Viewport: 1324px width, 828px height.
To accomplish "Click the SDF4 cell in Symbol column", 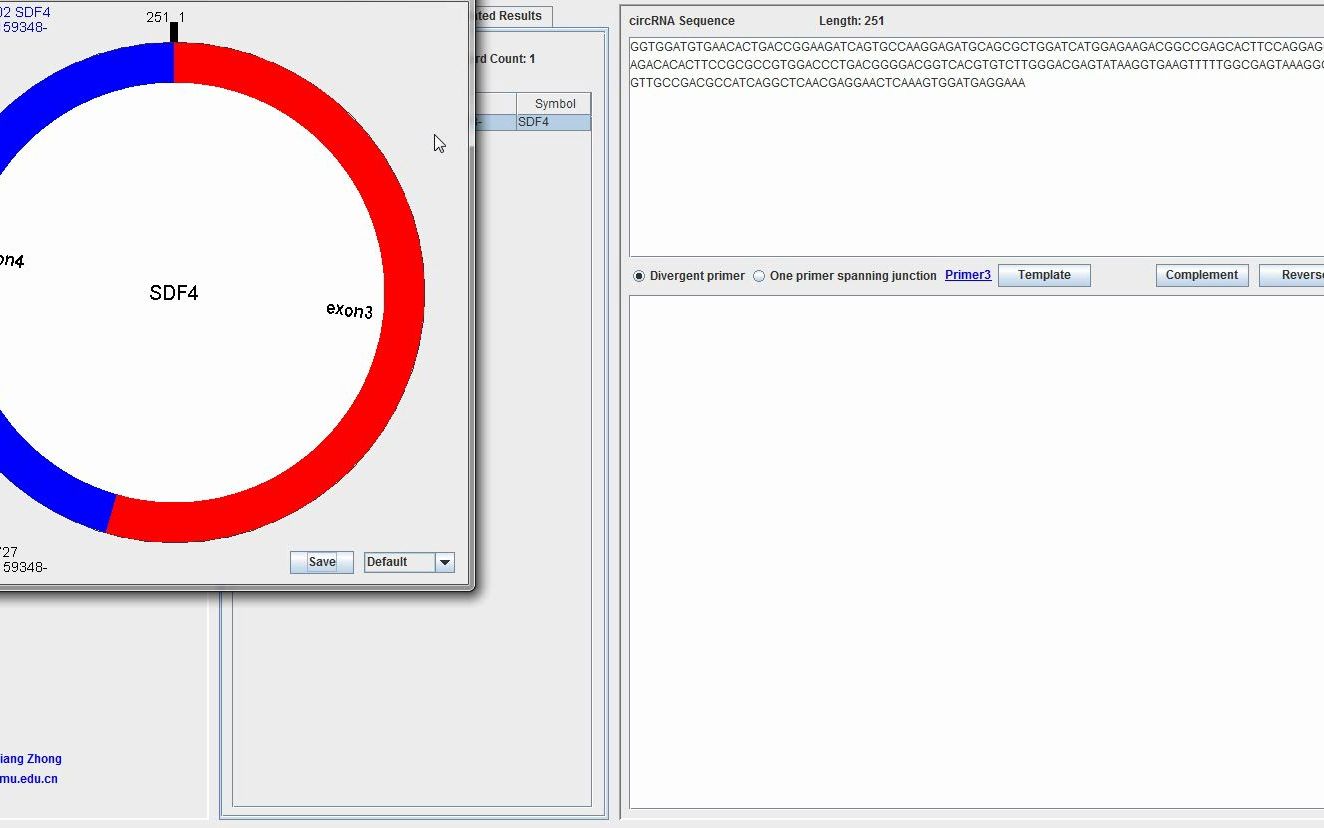I will pos(553,122).
